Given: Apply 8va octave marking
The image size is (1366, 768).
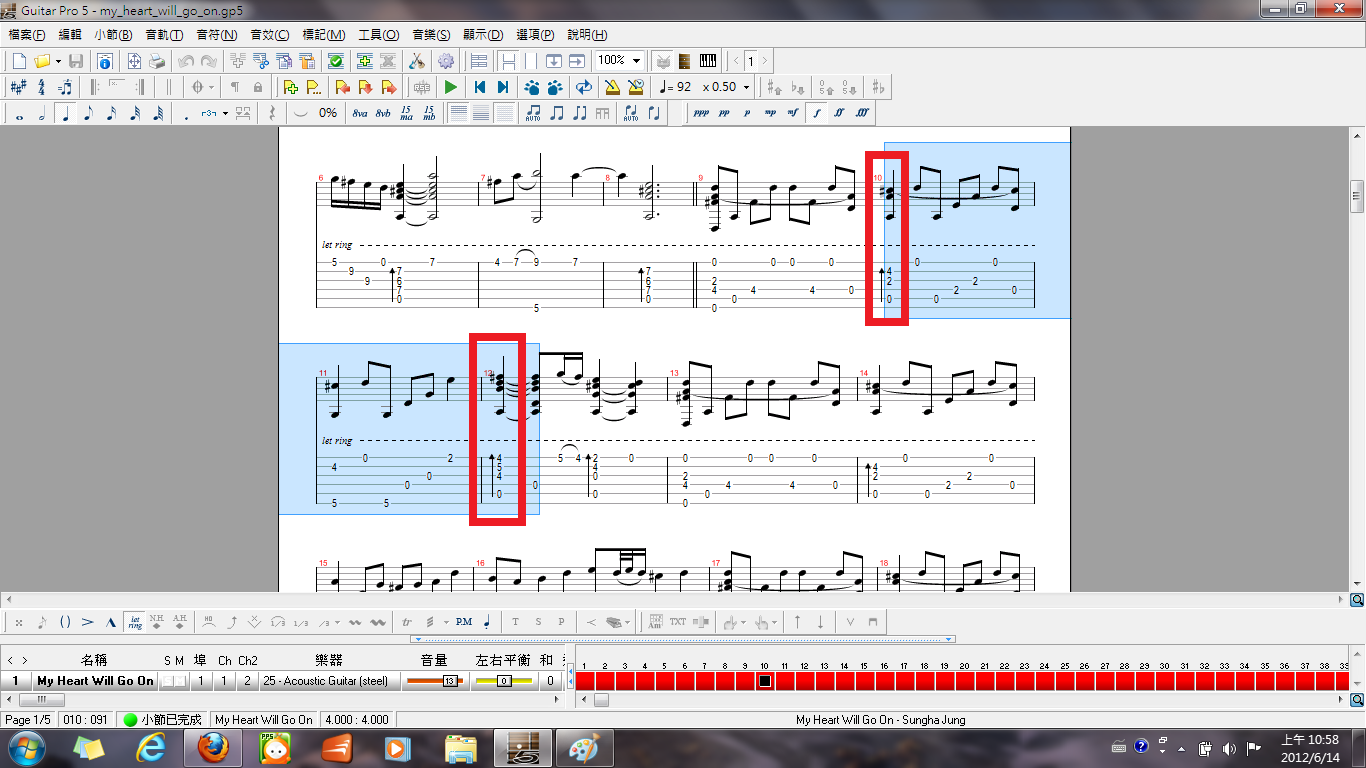Looking at the screenshot, I should 360,113.
